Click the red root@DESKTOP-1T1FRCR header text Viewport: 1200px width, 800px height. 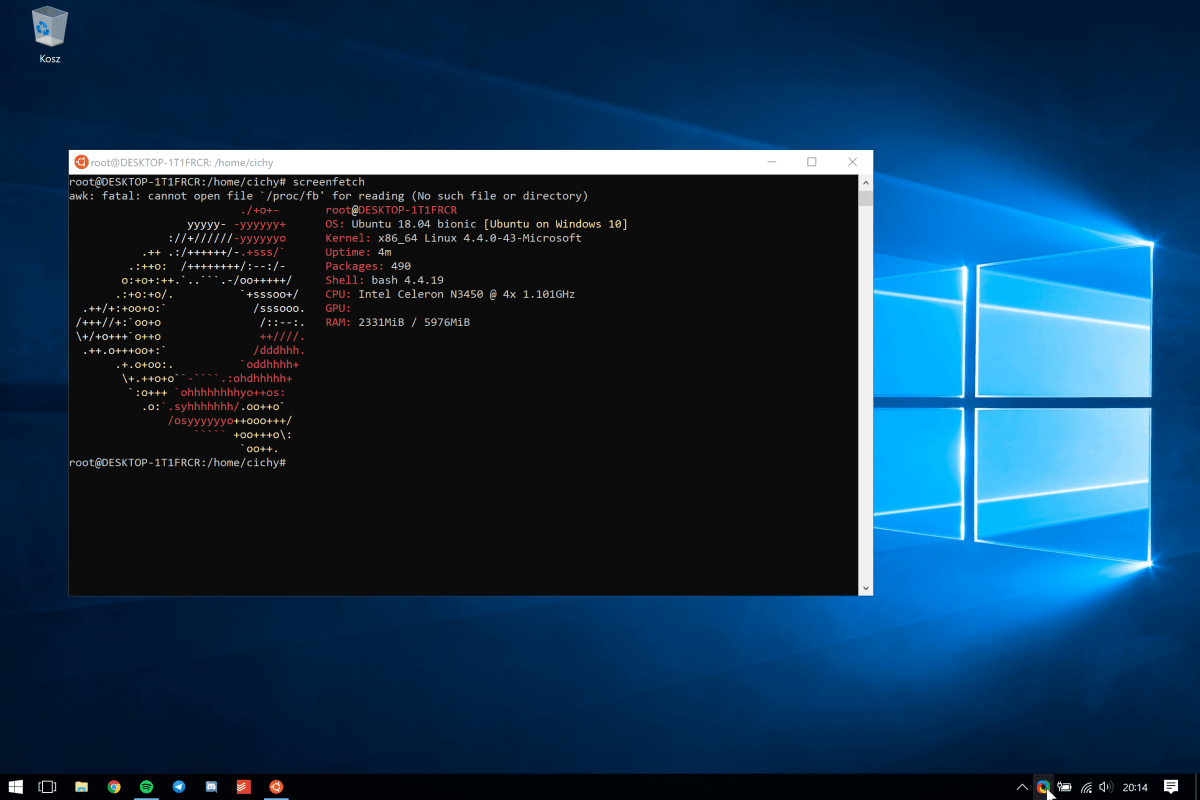tap(391, 211)
